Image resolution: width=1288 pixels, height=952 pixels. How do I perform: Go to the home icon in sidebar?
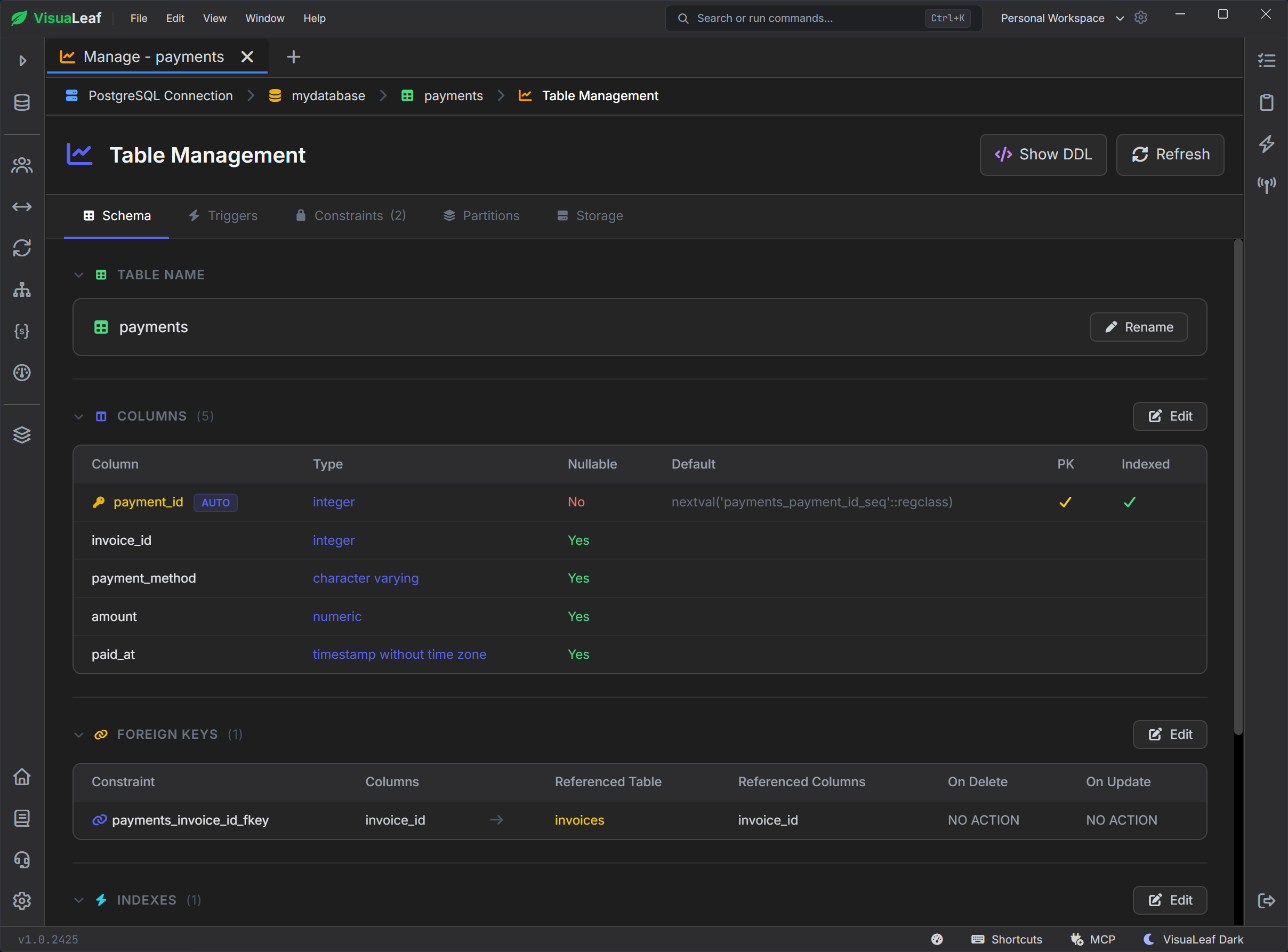[x=22, y=777]
